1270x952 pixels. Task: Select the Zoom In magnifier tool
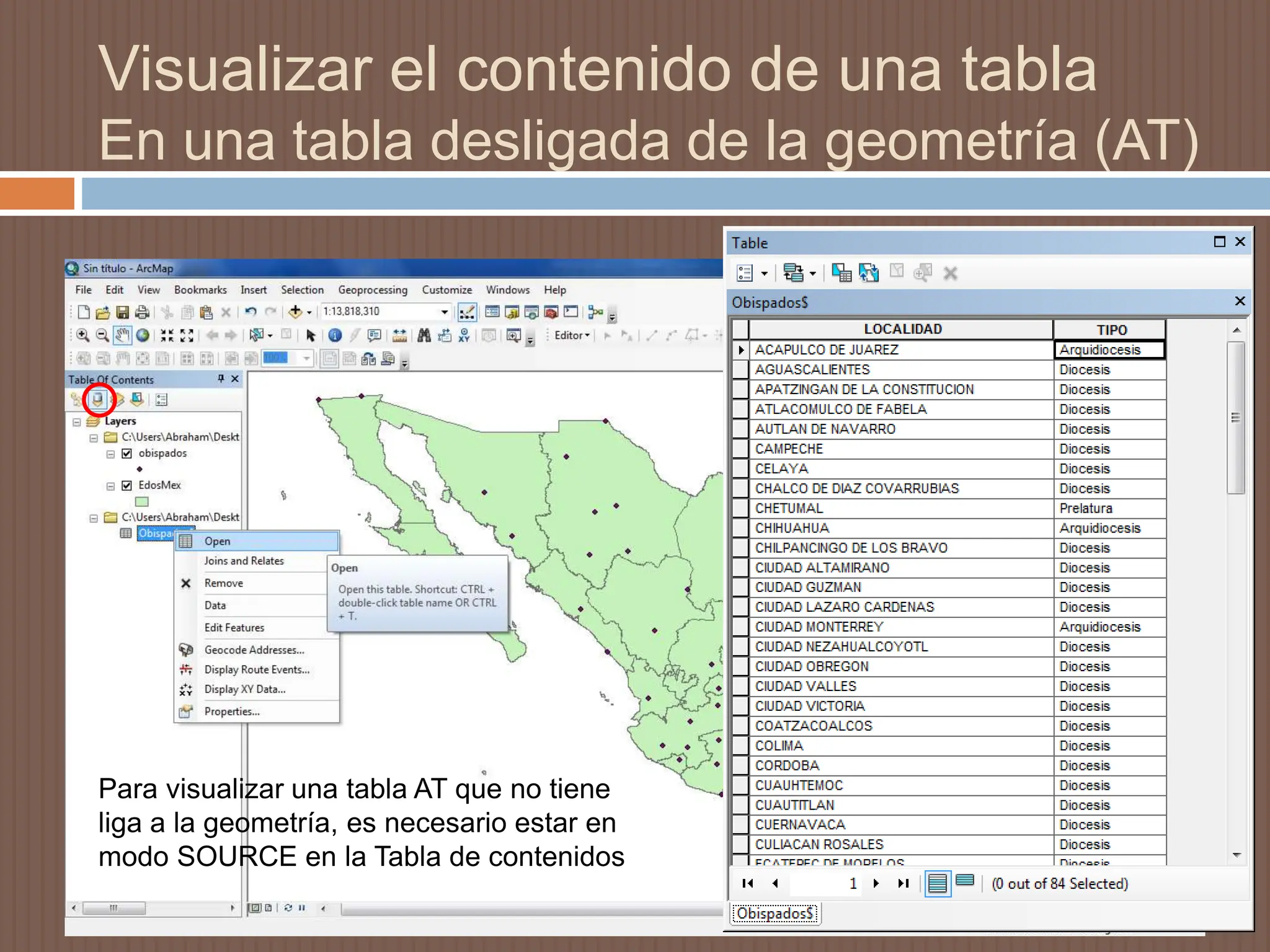point(82,335)
